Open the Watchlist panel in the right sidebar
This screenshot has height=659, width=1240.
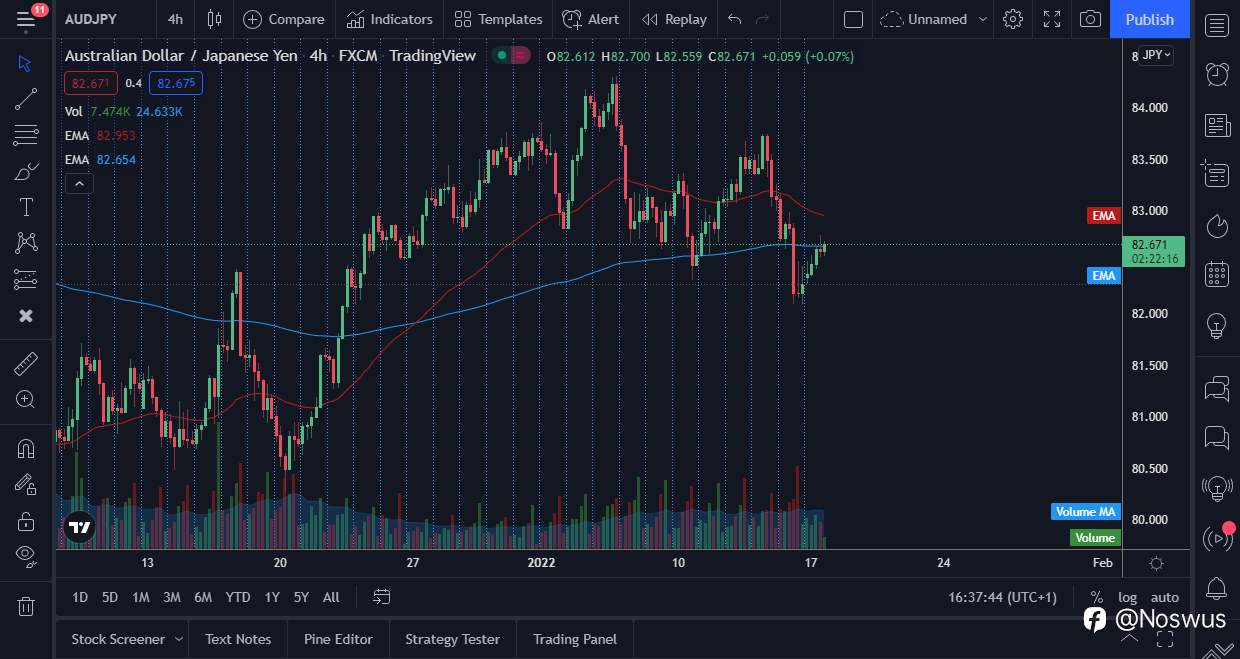click(1217, 25)
